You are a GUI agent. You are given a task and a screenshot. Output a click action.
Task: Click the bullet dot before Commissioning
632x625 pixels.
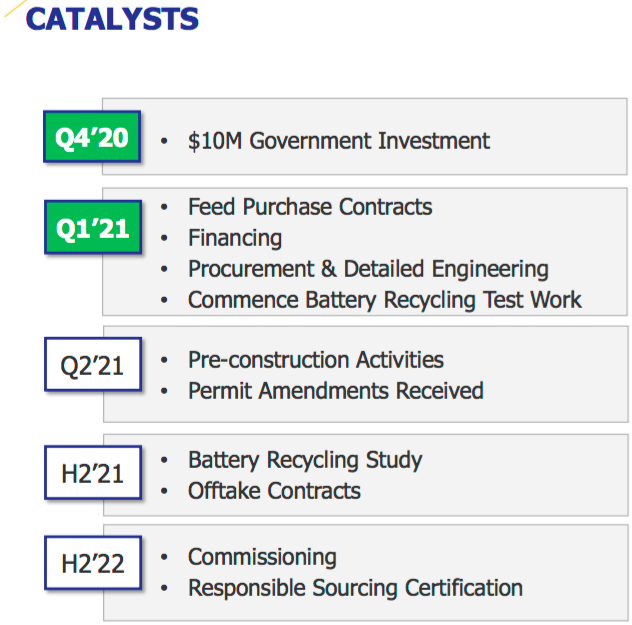tap(164, 557)
